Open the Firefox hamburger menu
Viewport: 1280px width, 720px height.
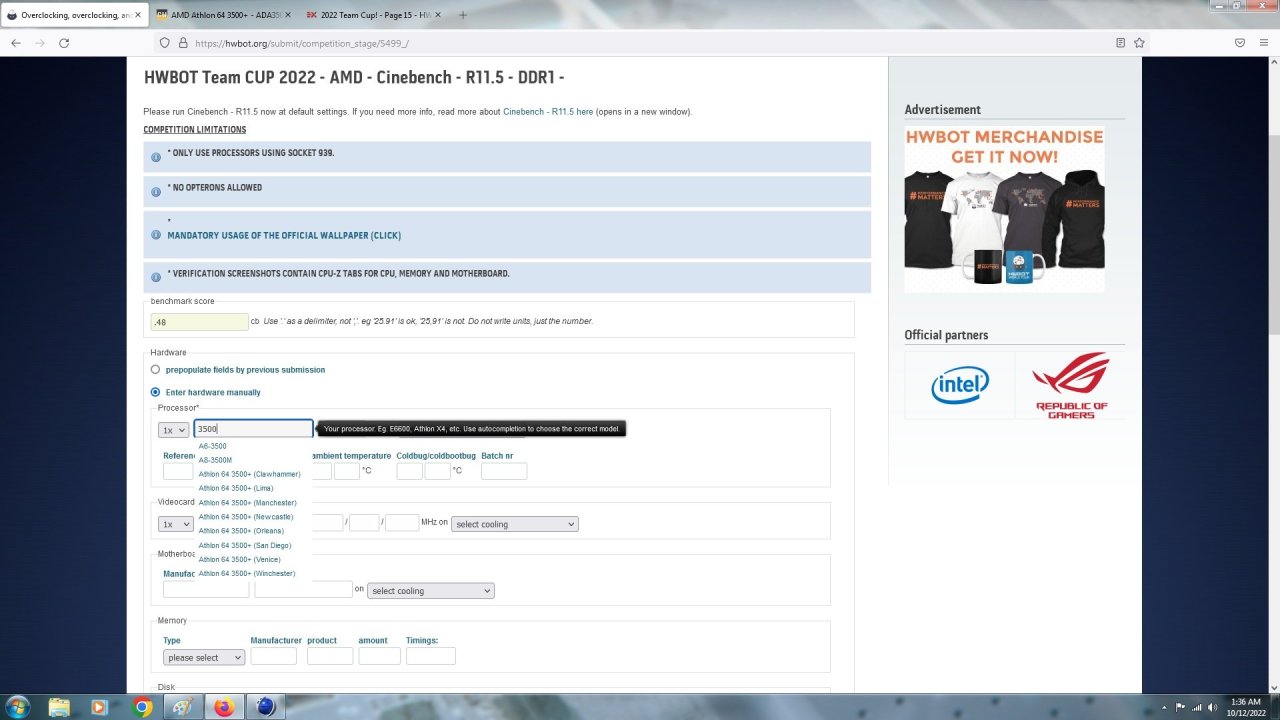point(1264,43)
